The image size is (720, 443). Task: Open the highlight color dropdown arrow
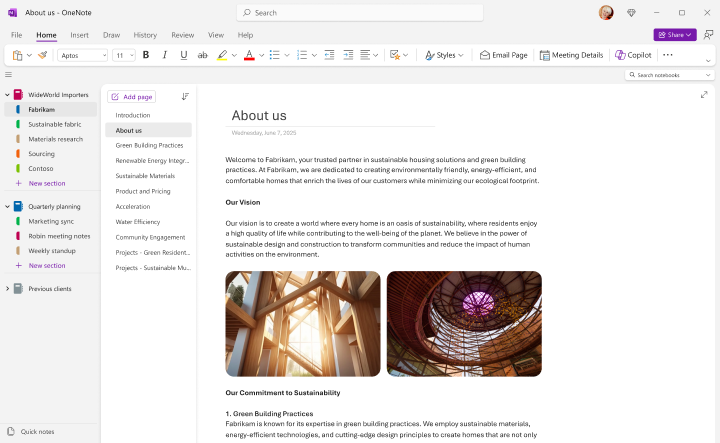(x=234, y=56)
